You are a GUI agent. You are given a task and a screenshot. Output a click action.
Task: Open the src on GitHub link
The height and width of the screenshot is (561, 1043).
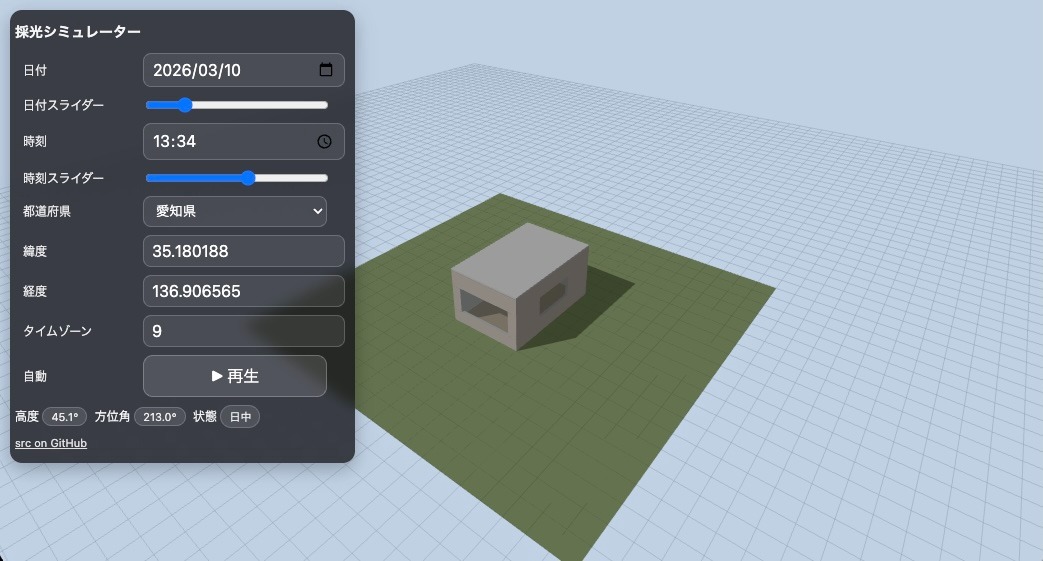point(51,443)
